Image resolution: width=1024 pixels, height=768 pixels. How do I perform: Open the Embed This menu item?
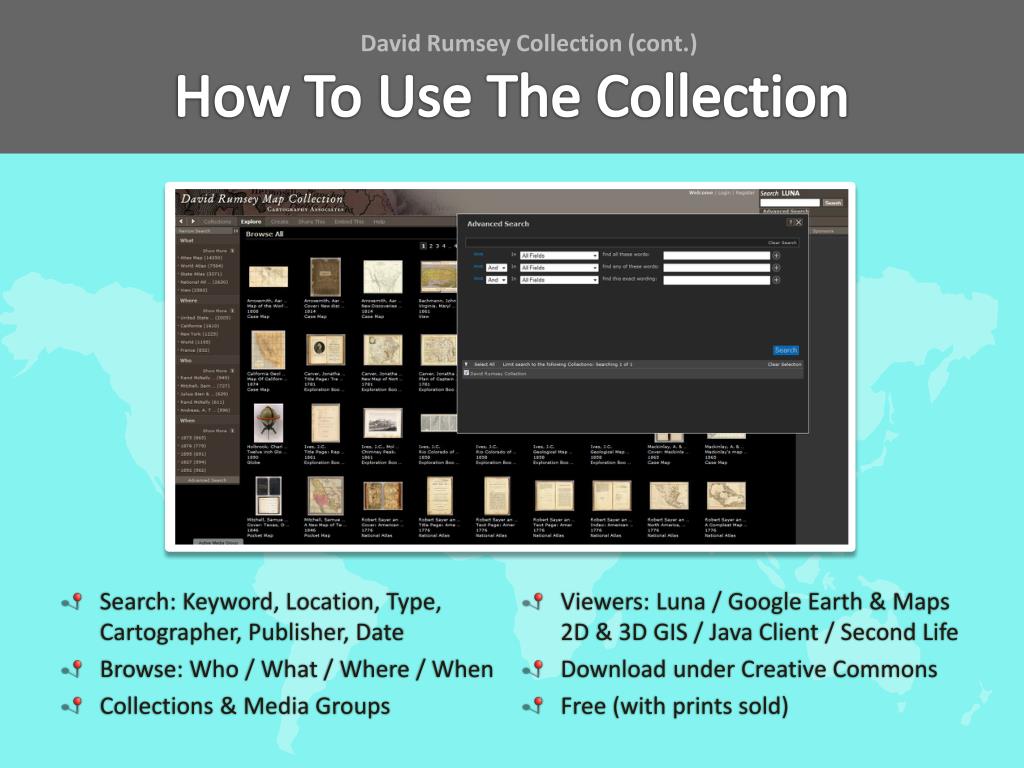coord(349,221)
